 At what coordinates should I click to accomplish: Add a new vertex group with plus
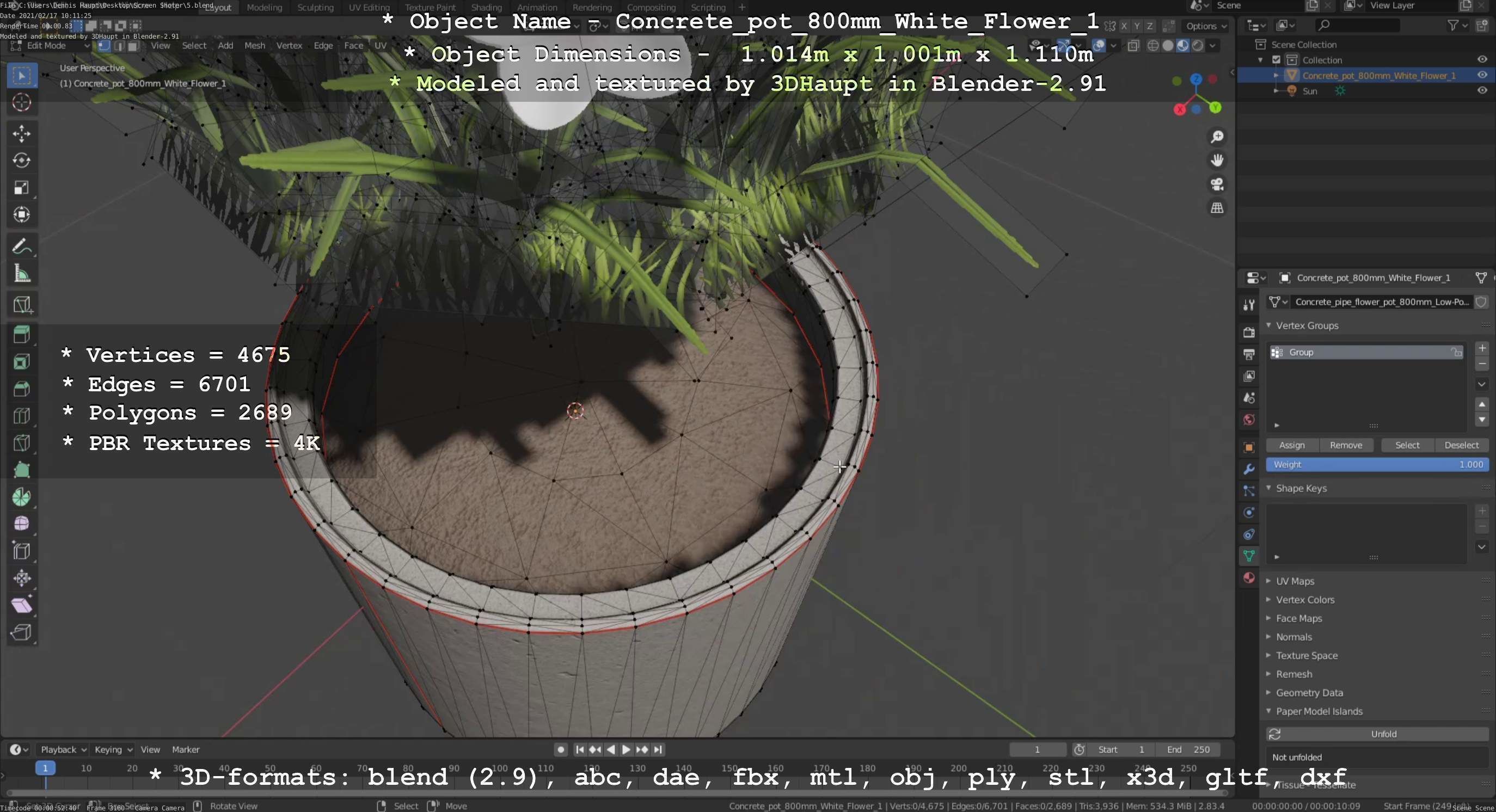pos(1481,348)
